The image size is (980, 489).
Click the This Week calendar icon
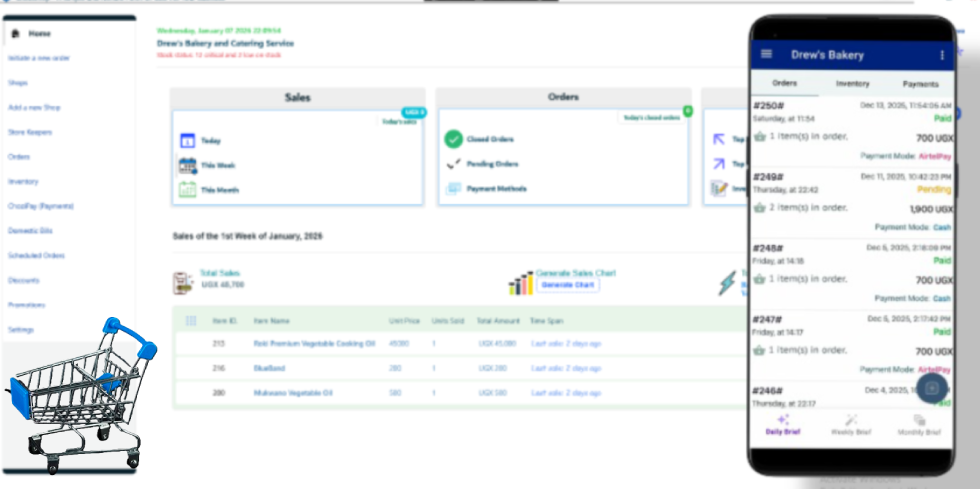tap(187, 165)
